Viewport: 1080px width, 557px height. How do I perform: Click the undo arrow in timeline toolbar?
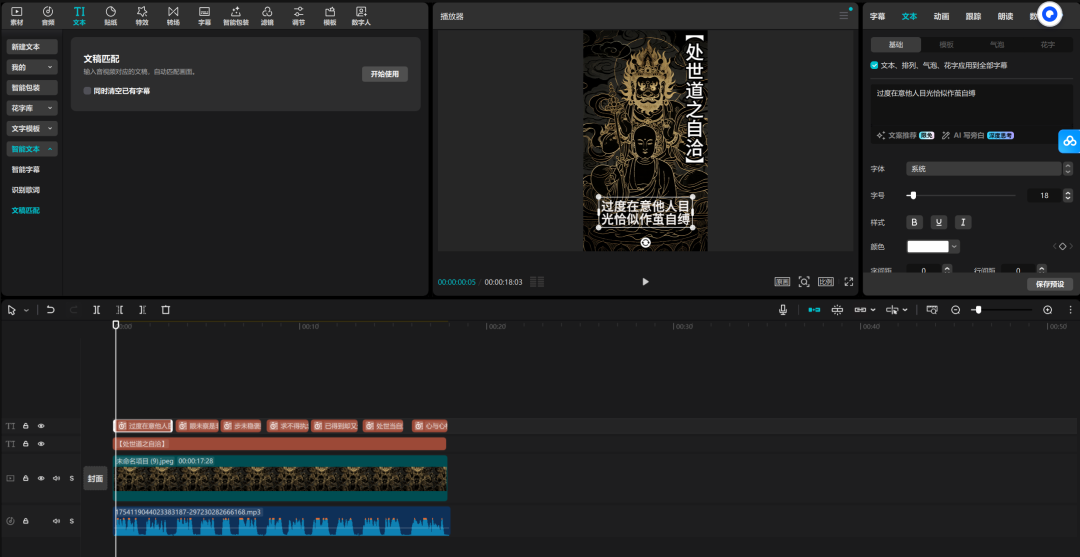(x=50, y=310)
